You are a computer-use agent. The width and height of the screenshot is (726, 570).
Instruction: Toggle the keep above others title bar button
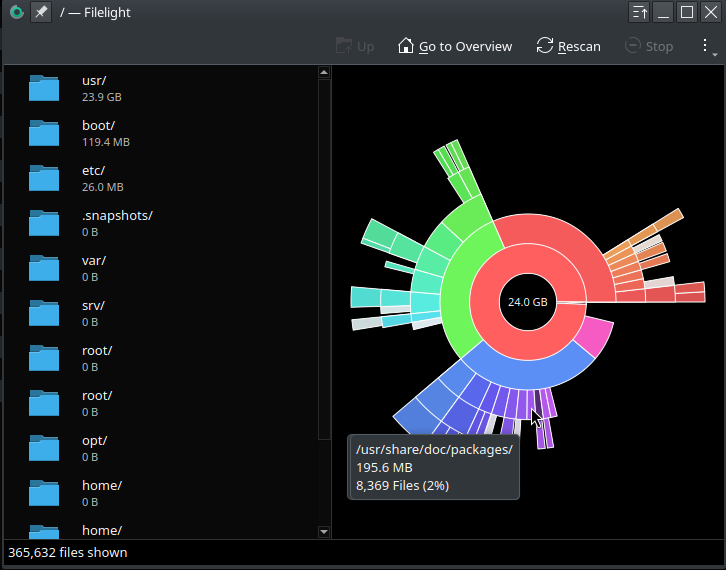click(x=640, y=13)
